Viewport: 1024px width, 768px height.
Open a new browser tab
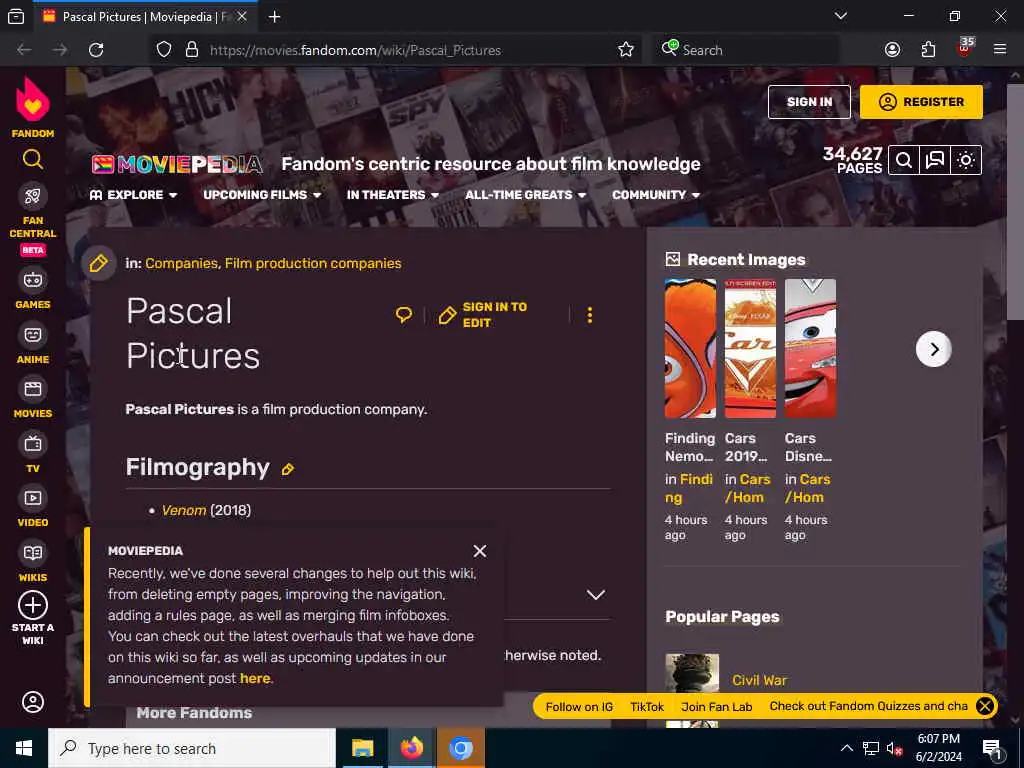(x=274, y=17)
